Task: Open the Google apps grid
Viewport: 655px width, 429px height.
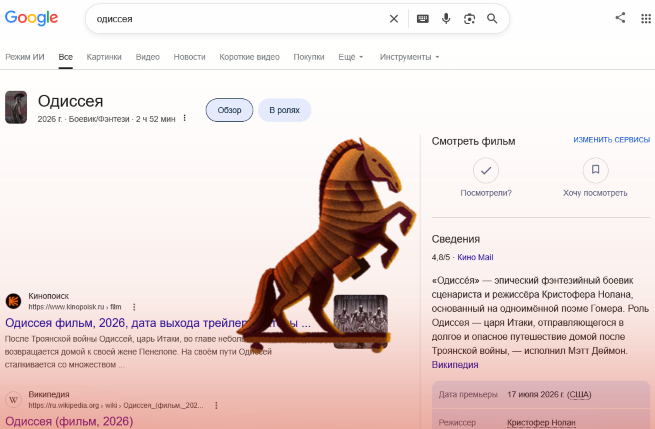Action: [646, 18]
